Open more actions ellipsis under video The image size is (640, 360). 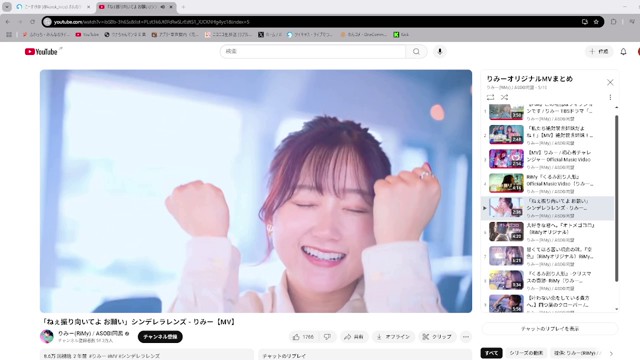coord(466,337)
